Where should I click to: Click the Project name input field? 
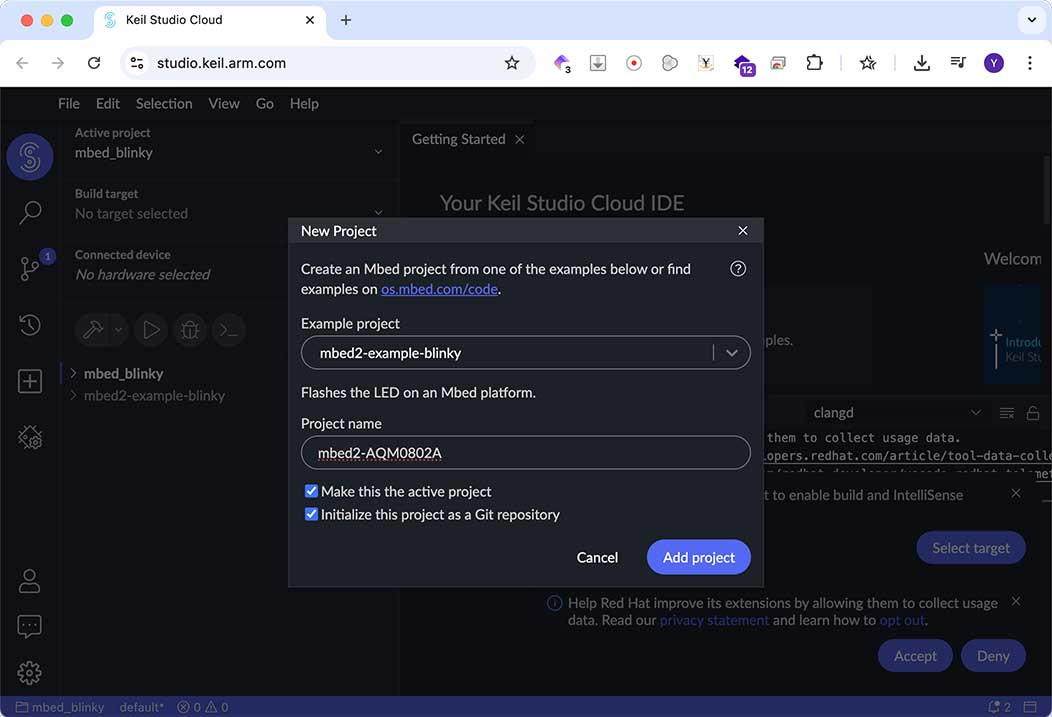525,453
